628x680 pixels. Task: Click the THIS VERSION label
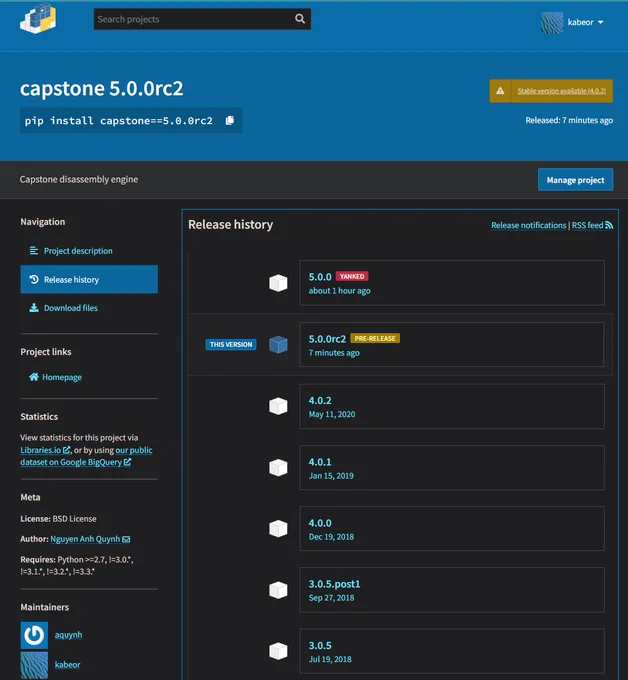(231, 344)
